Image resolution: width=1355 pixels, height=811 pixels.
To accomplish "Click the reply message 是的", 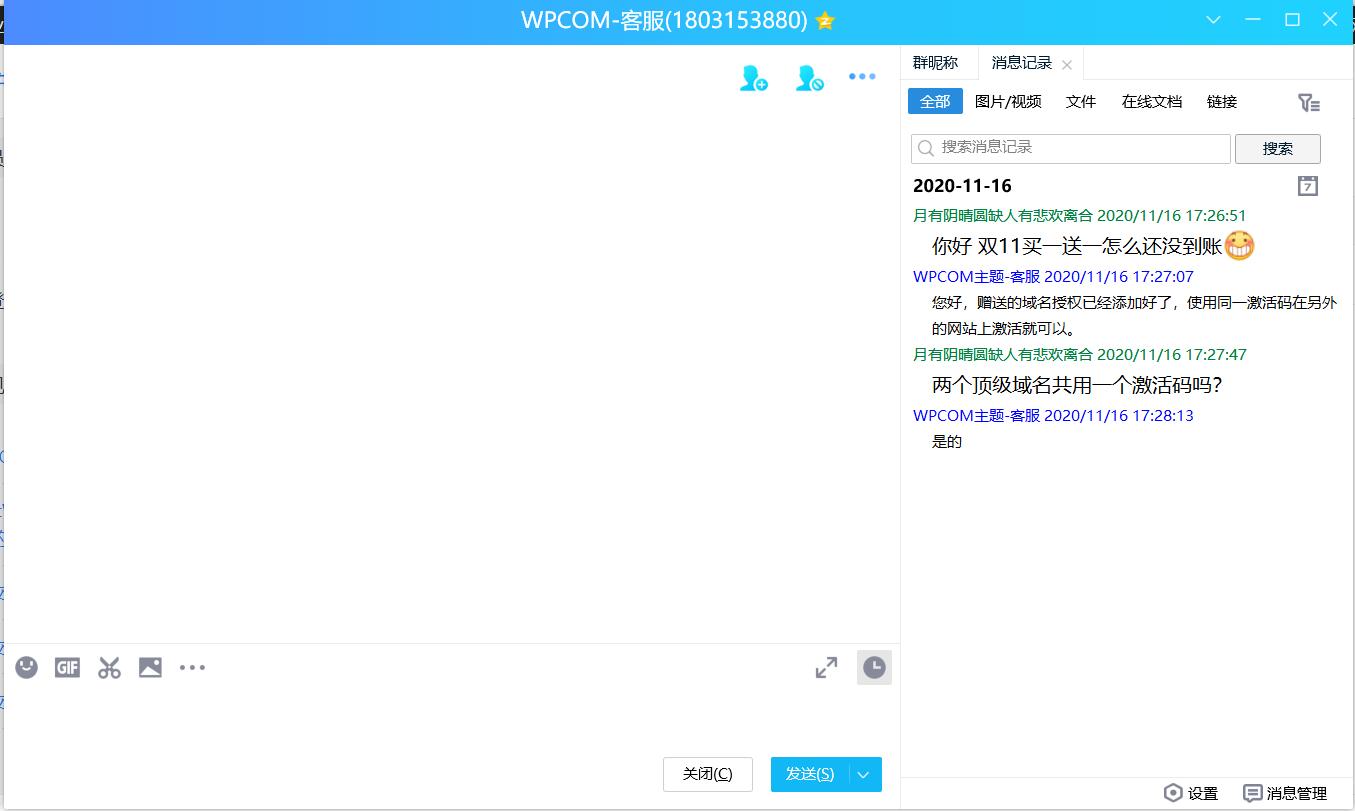I will pyautogui.click(x=947, y=441).
